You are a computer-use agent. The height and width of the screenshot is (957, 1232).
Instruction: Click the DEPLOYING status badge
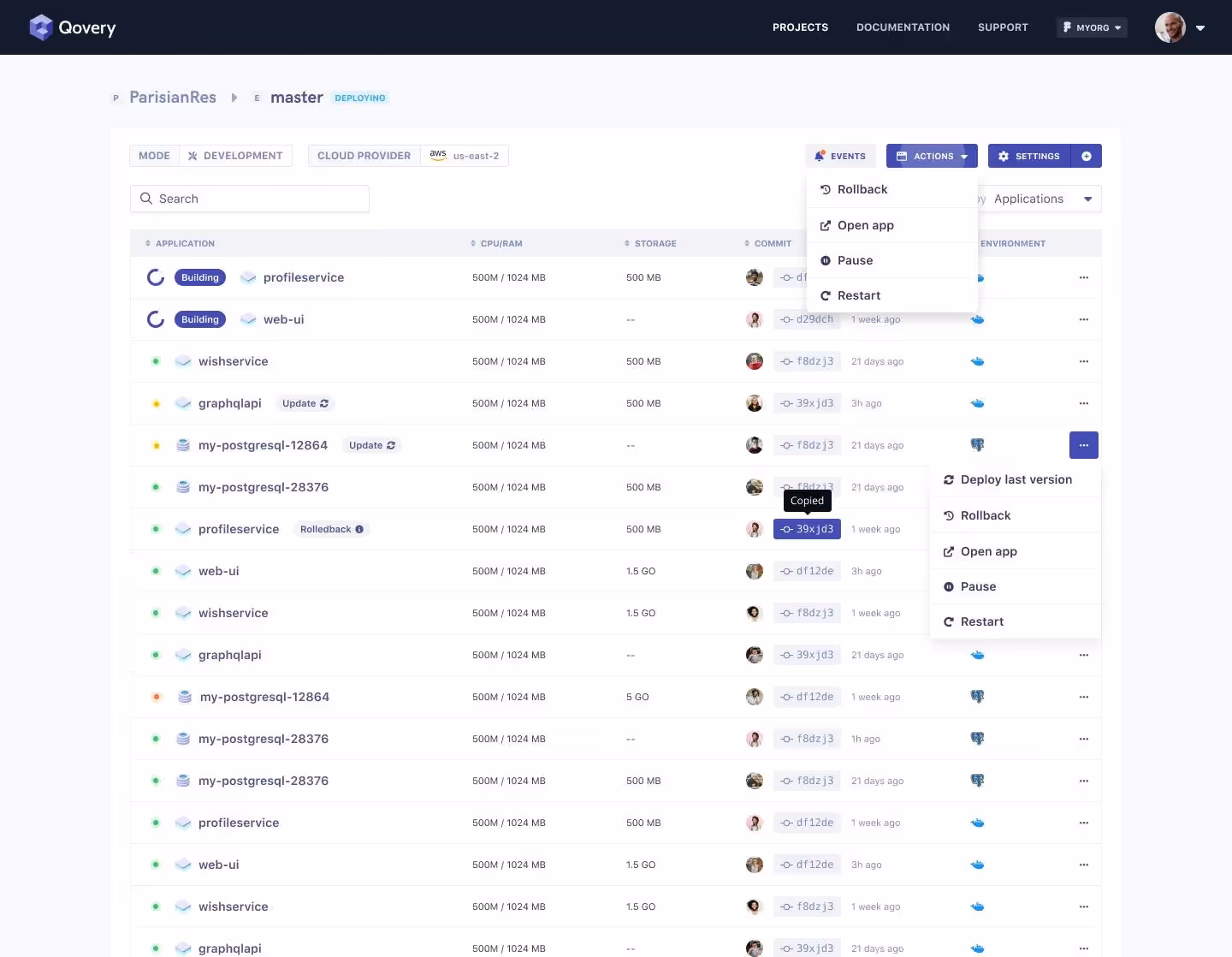tap(360, 98)
